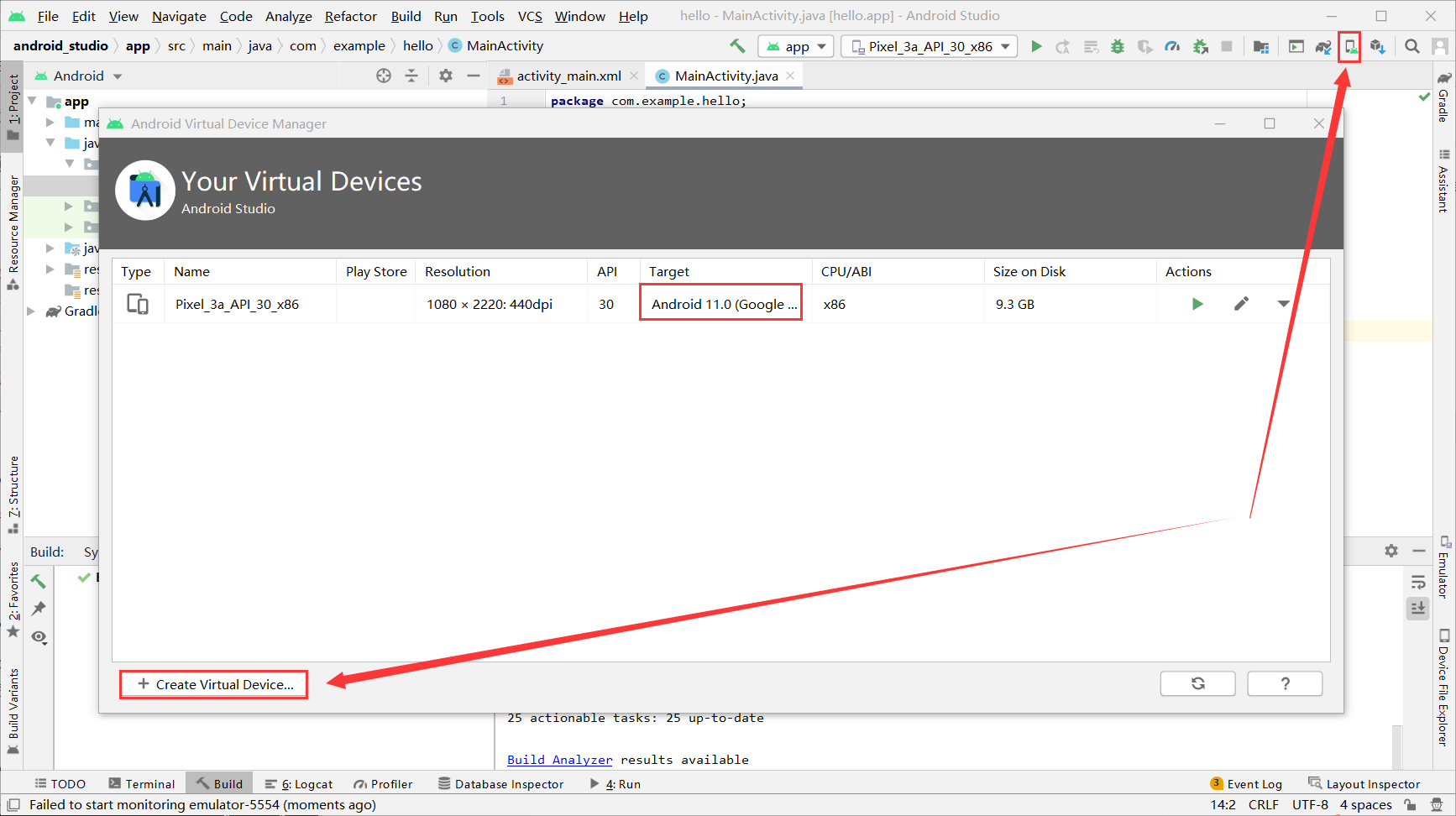The width and height of the screenshot is (1456, 816).
Task: Open the Profile app gauge icon
Action: (1172, 46)
